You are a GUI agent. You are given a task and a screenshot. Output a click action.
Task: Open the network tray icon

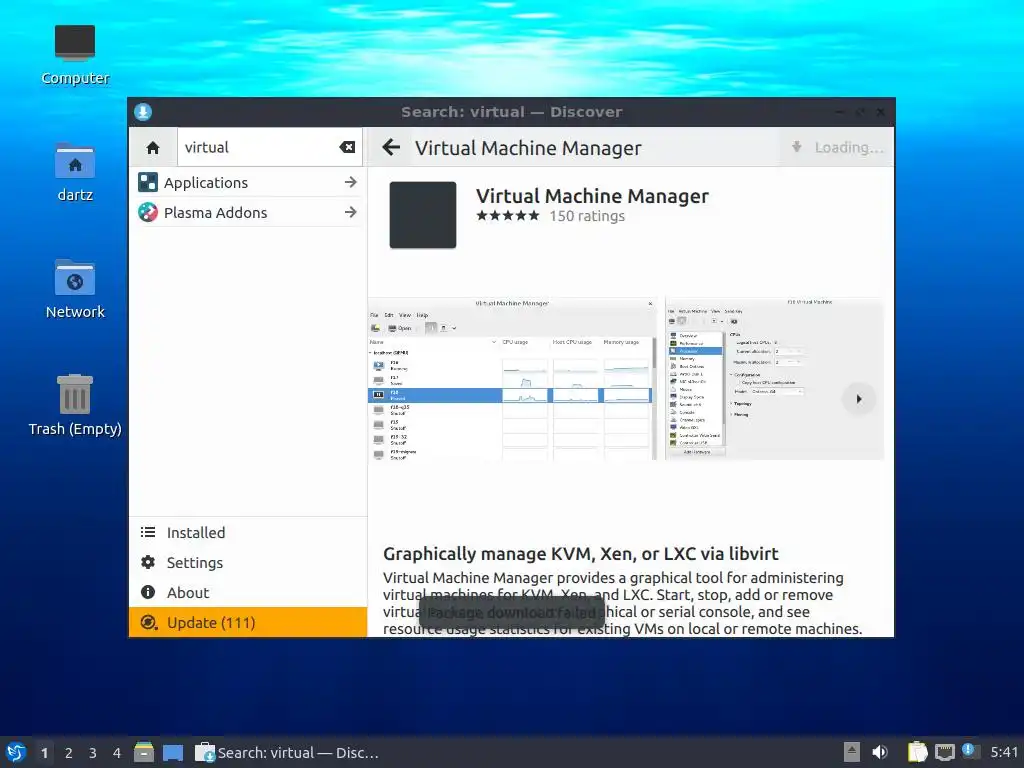(x=944, y=752)
